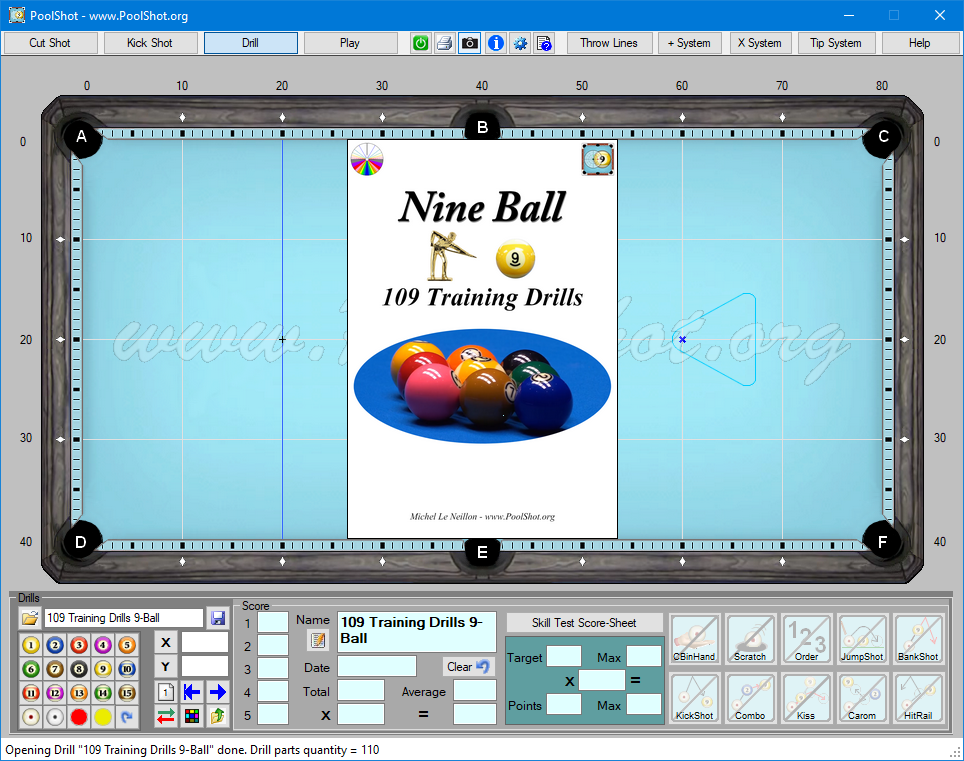This screenshot has width=964, height=761.
Task: Select the cue ball with red dot marker
Action: (x=30, y=717)
